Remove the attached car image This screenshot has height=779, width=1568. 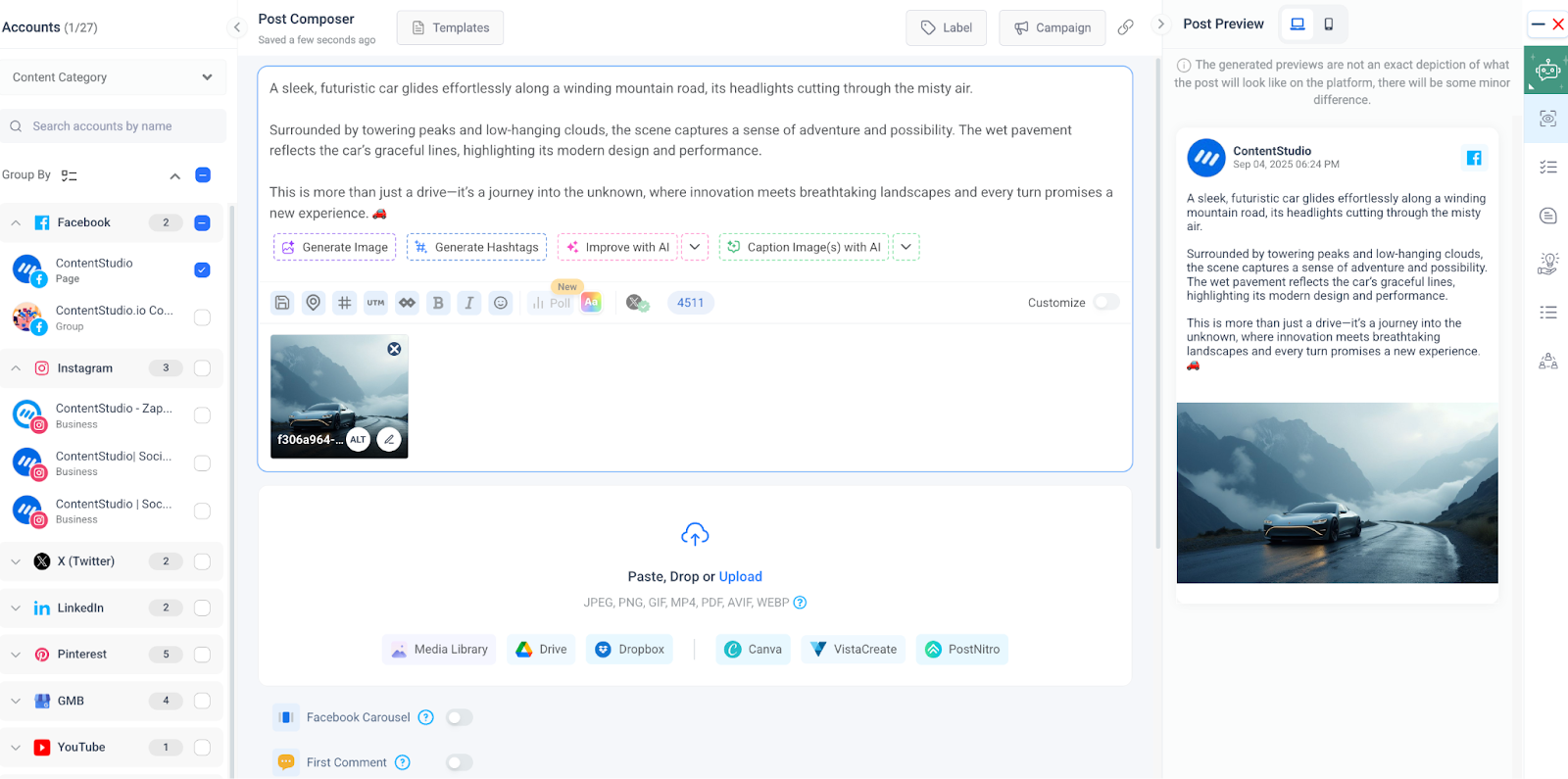click(x=394, y=349)
